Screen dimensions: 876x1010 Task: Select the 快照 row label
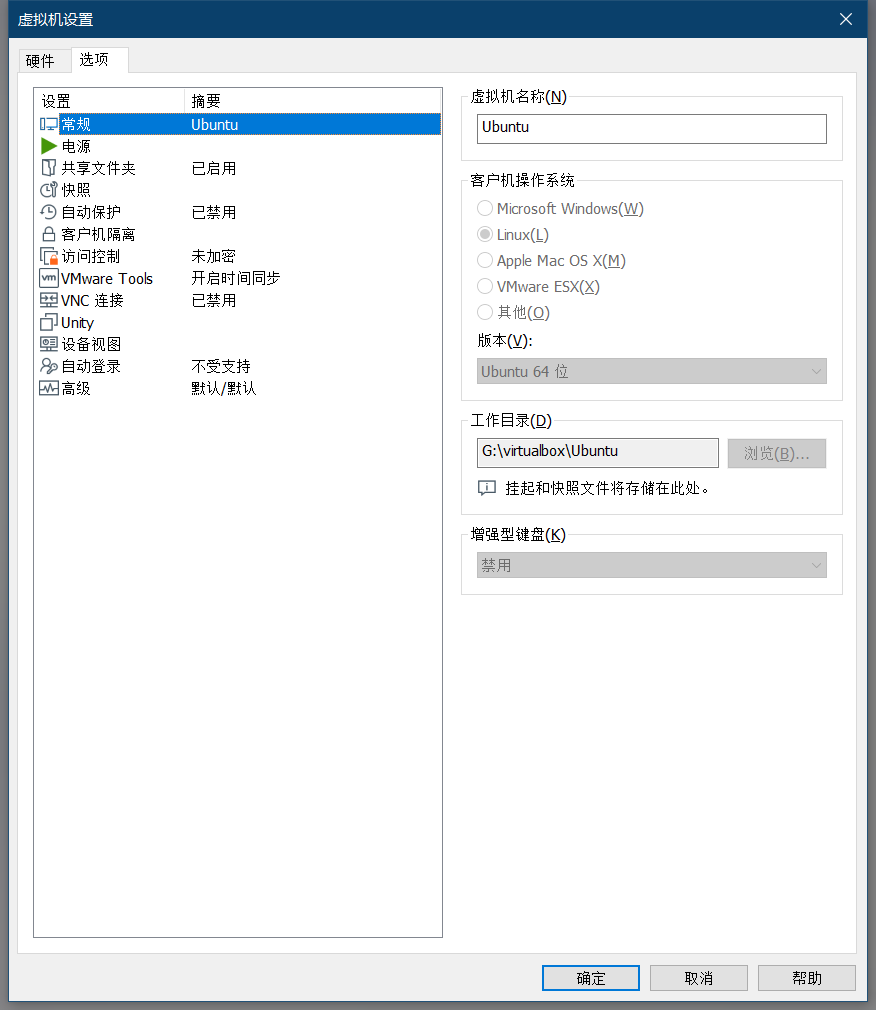[76, 190]
